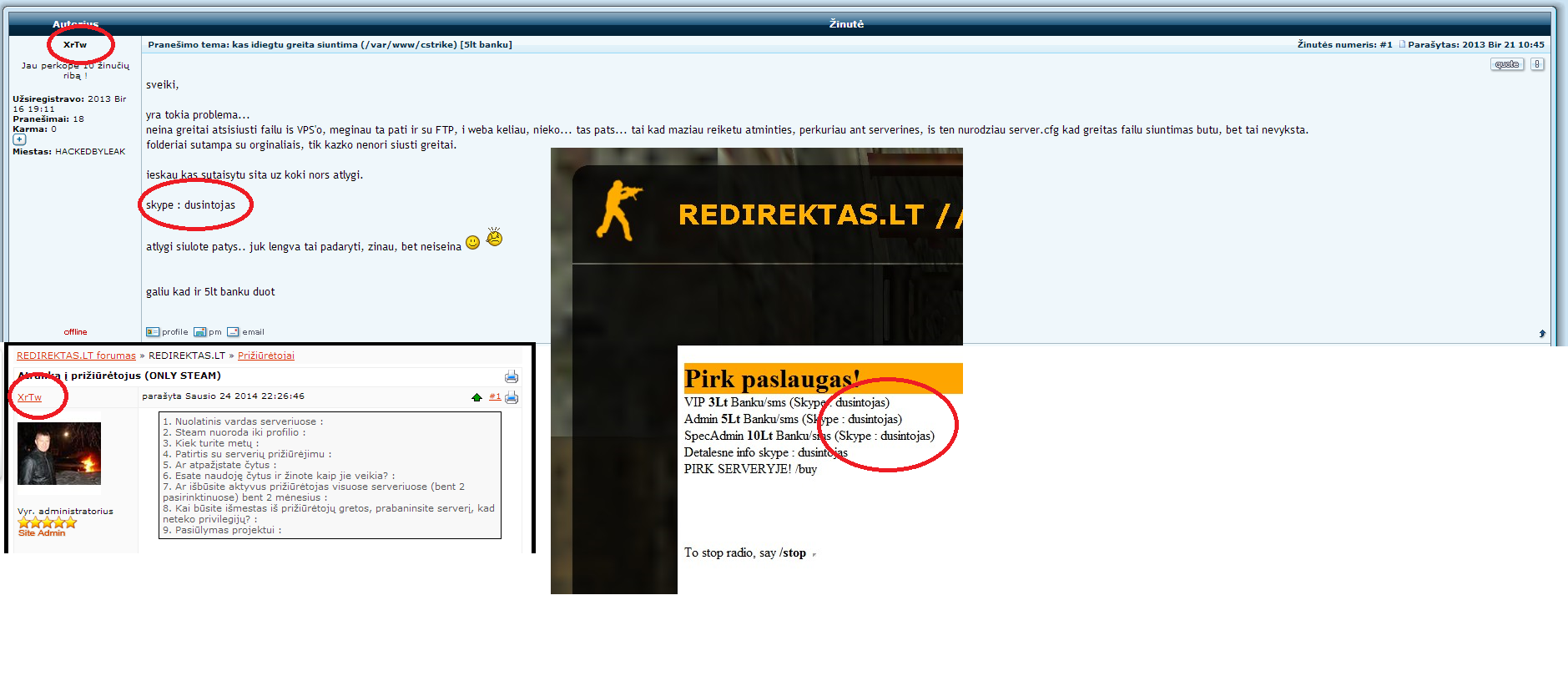Click the '9. Pasiūlymas projektui' line
Viewport: 1568px width, 676px height.
(x=222, y=530)
